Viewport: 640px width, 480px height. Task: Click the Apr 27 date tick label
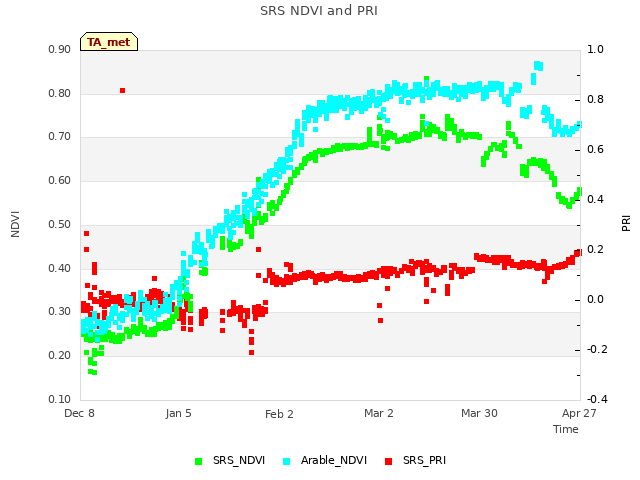tap(579, 413)
